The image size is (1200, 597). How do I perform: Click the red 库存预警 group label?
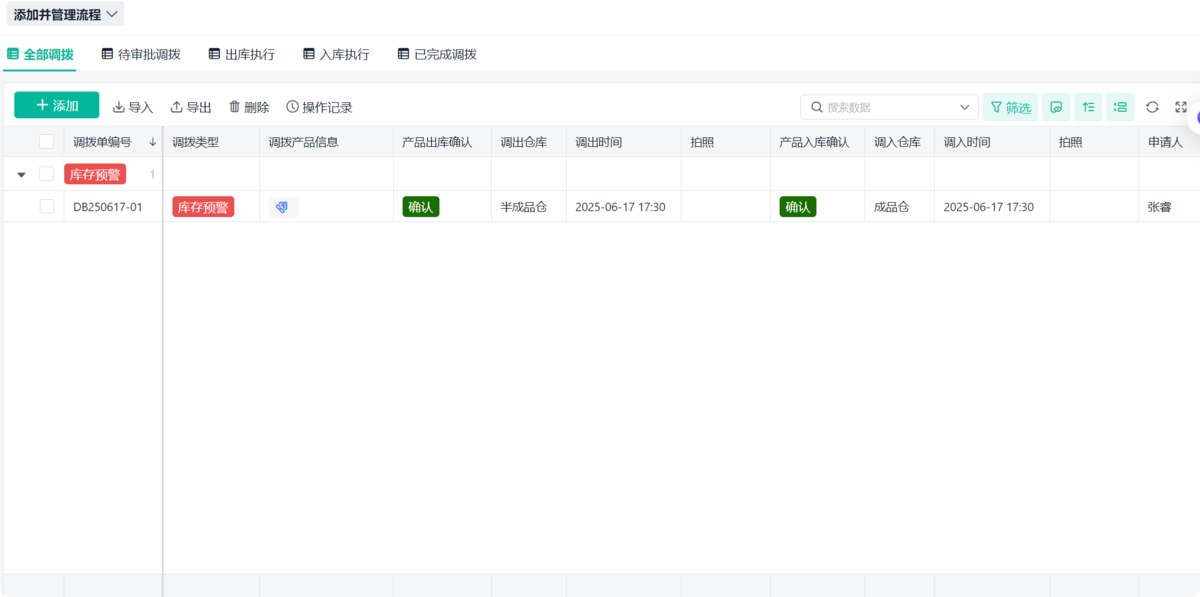click(95, 174)
